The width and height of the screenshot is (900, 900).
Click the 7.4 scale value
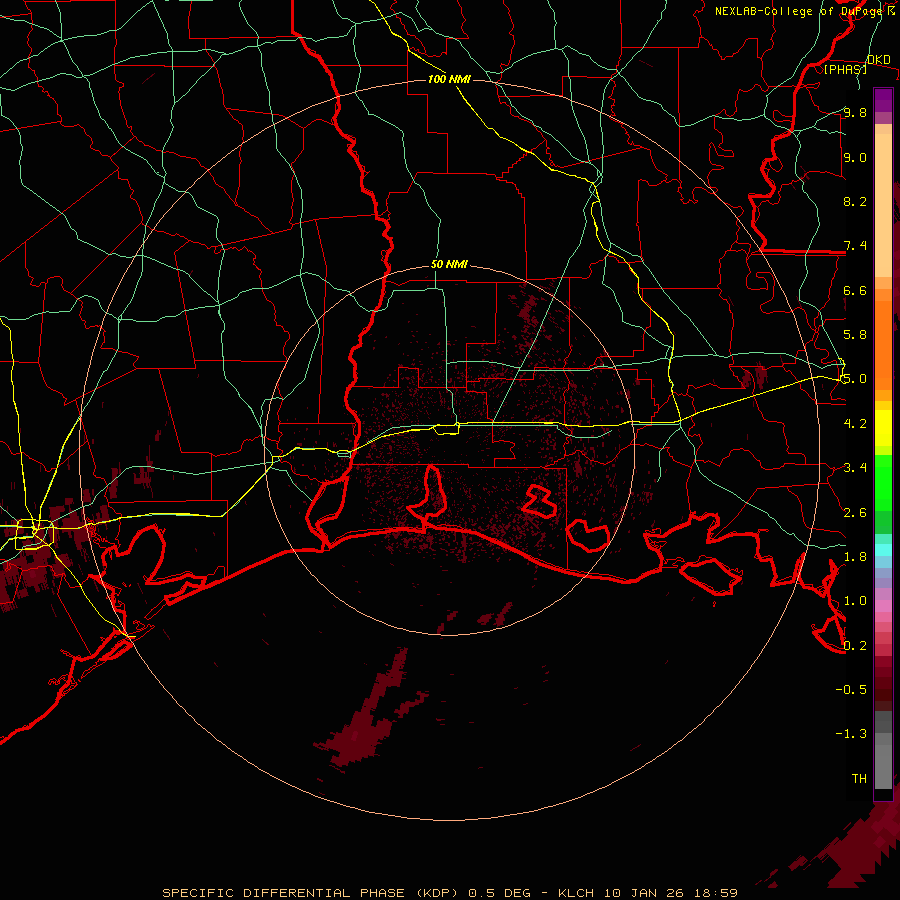[x=855, y=246]
